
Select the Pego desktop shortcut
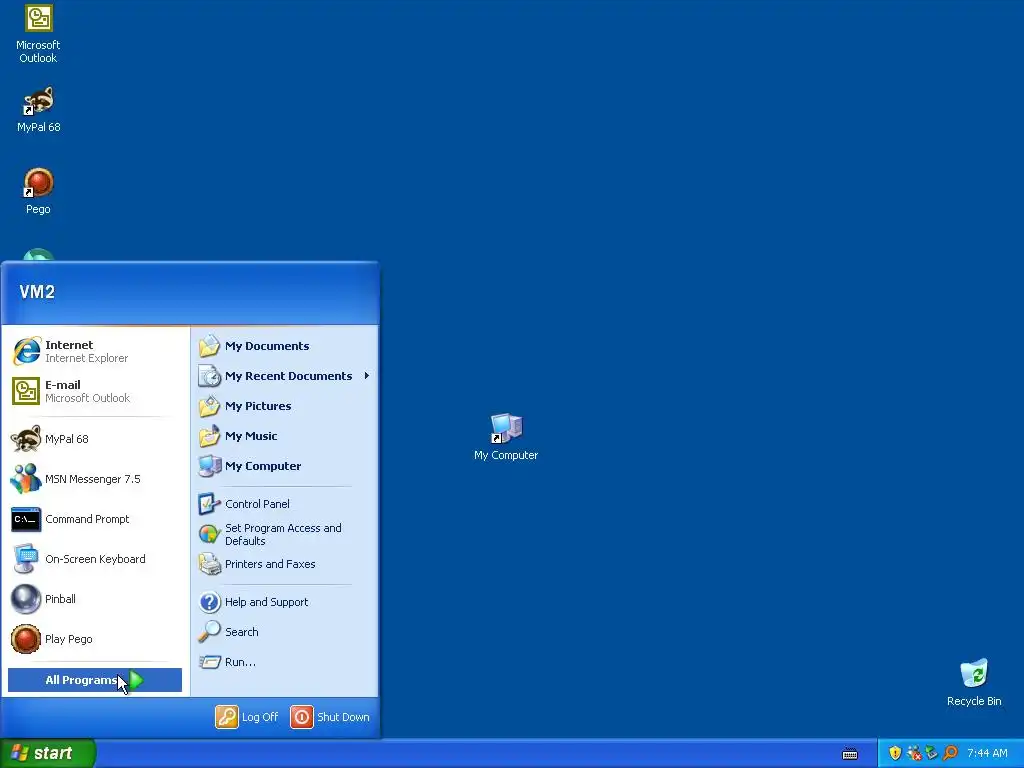[x=38, y=192]
